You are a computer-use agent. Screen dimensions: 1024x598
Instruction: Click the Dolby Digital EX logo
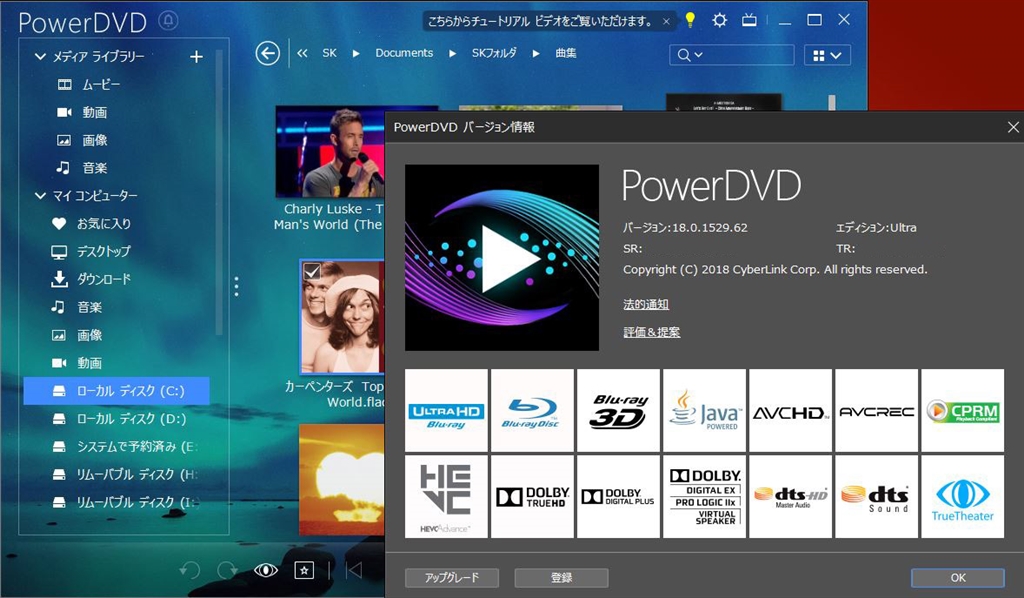704,497
